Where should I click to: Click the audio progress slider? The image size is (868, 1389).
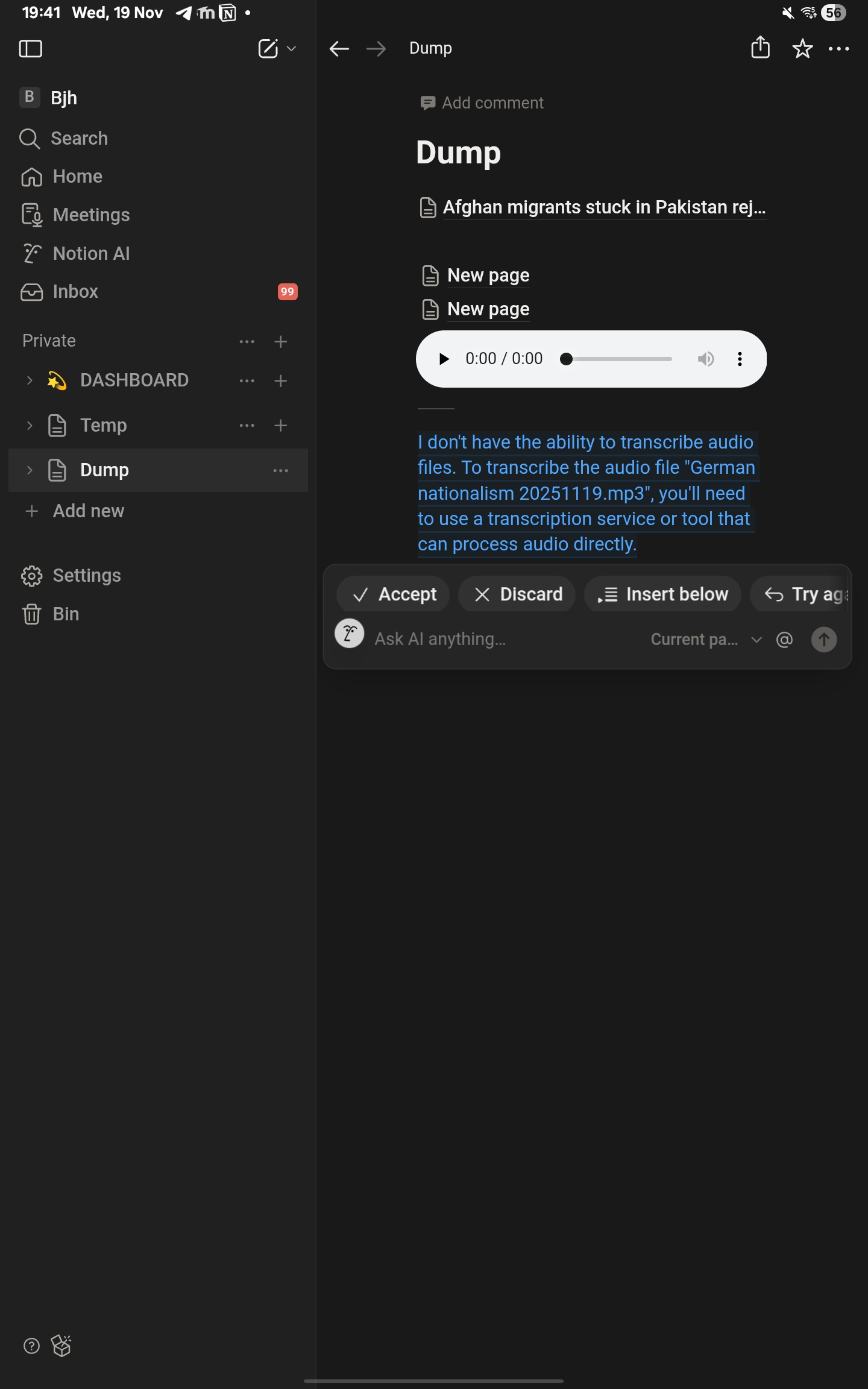(x=618, y=359)
